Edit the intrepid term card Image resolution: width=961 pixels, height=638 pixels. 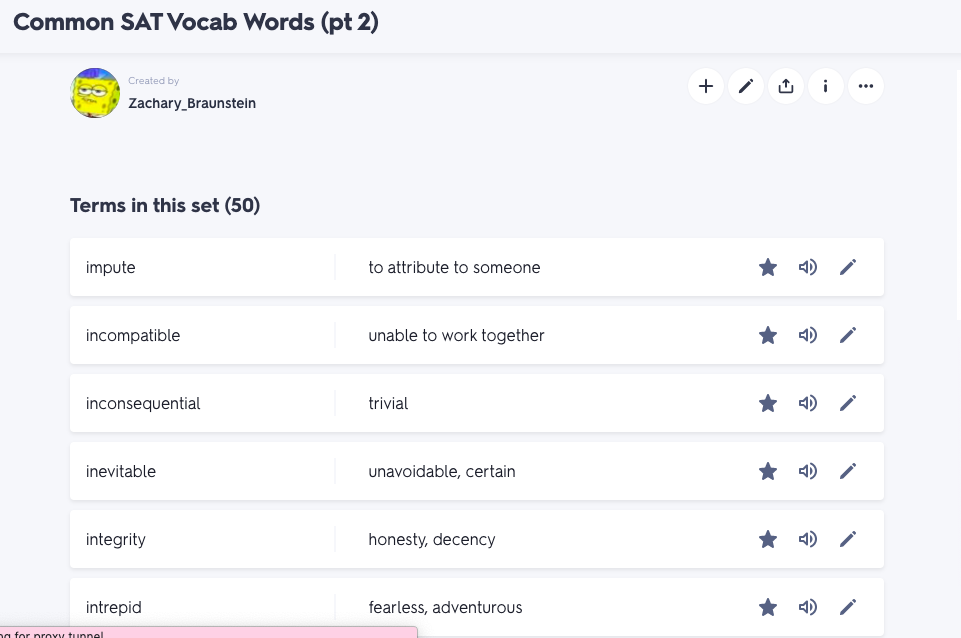tap(848, 607)
